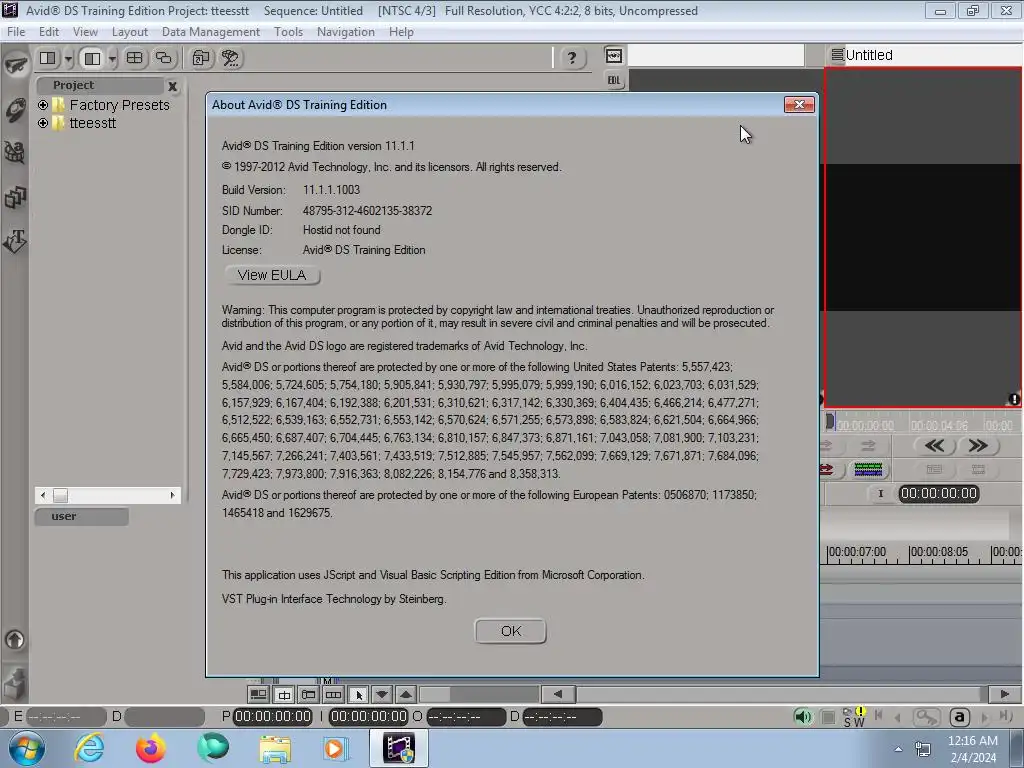Image resolution: width=1024 pixels, height=768 pixels.
Task: Click the timeline overview toggle icon
Action: 259,694
